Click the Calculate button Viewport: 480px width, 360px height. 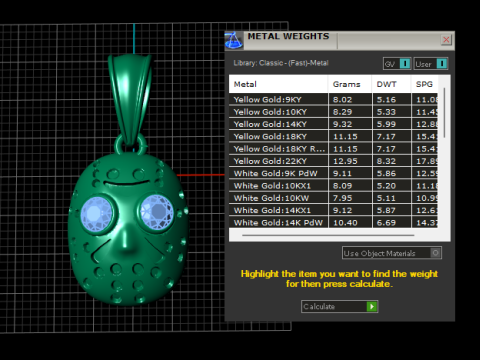pos(339,306)
